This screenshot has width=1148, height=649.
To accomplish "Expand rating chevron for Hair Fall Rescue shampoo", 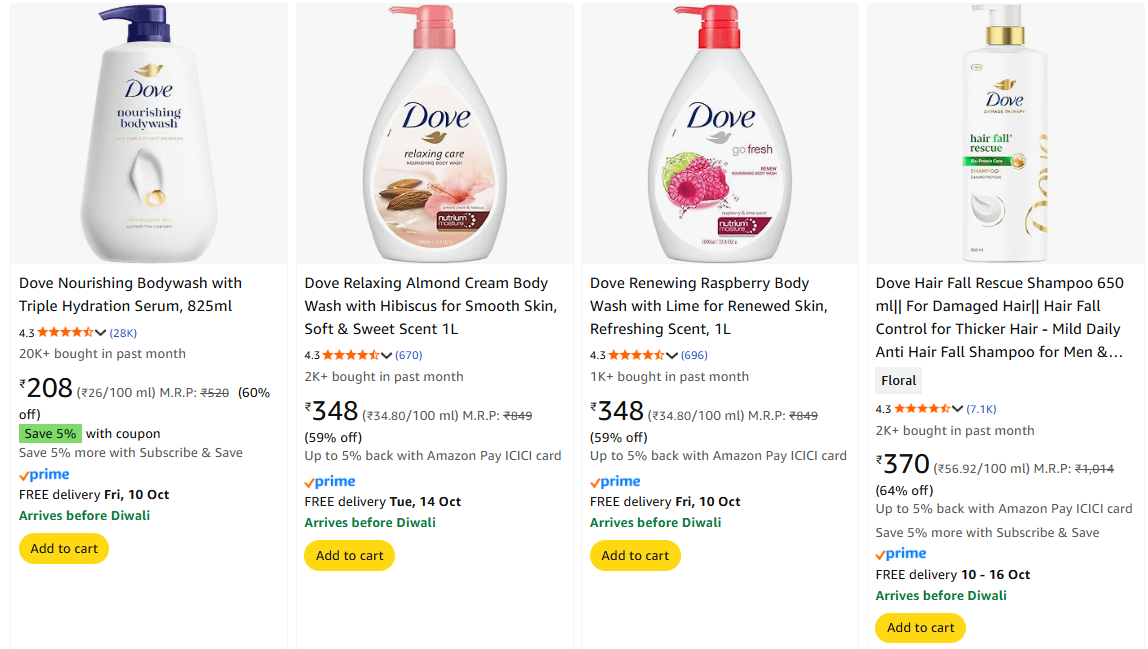I will pos(958,409).
